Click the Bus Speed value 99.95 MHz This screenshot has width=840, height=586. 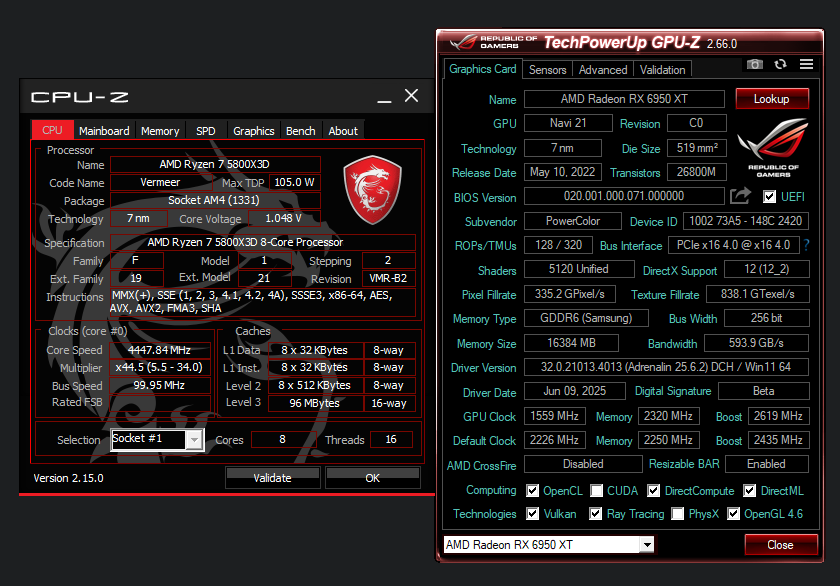click(160, 385)
